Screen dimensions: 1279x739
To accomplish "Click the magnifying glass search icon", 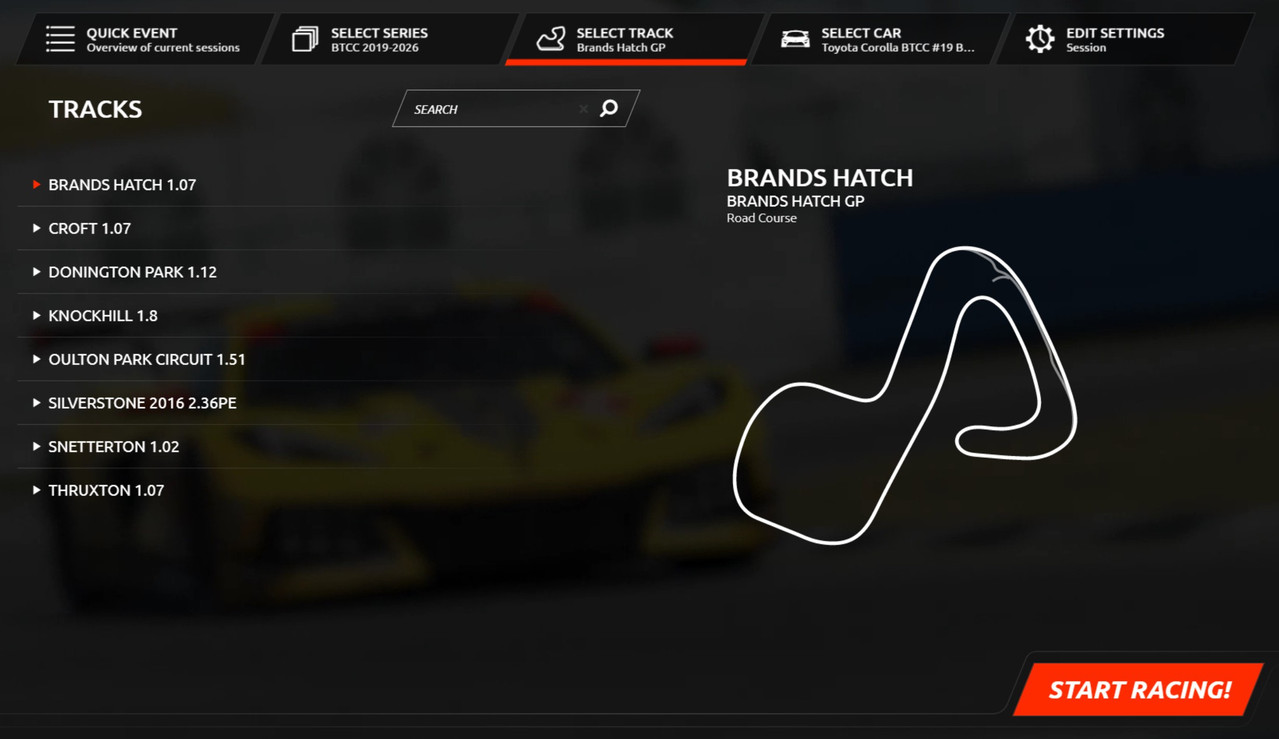I will pyautogui.click(x=609, y=108).
